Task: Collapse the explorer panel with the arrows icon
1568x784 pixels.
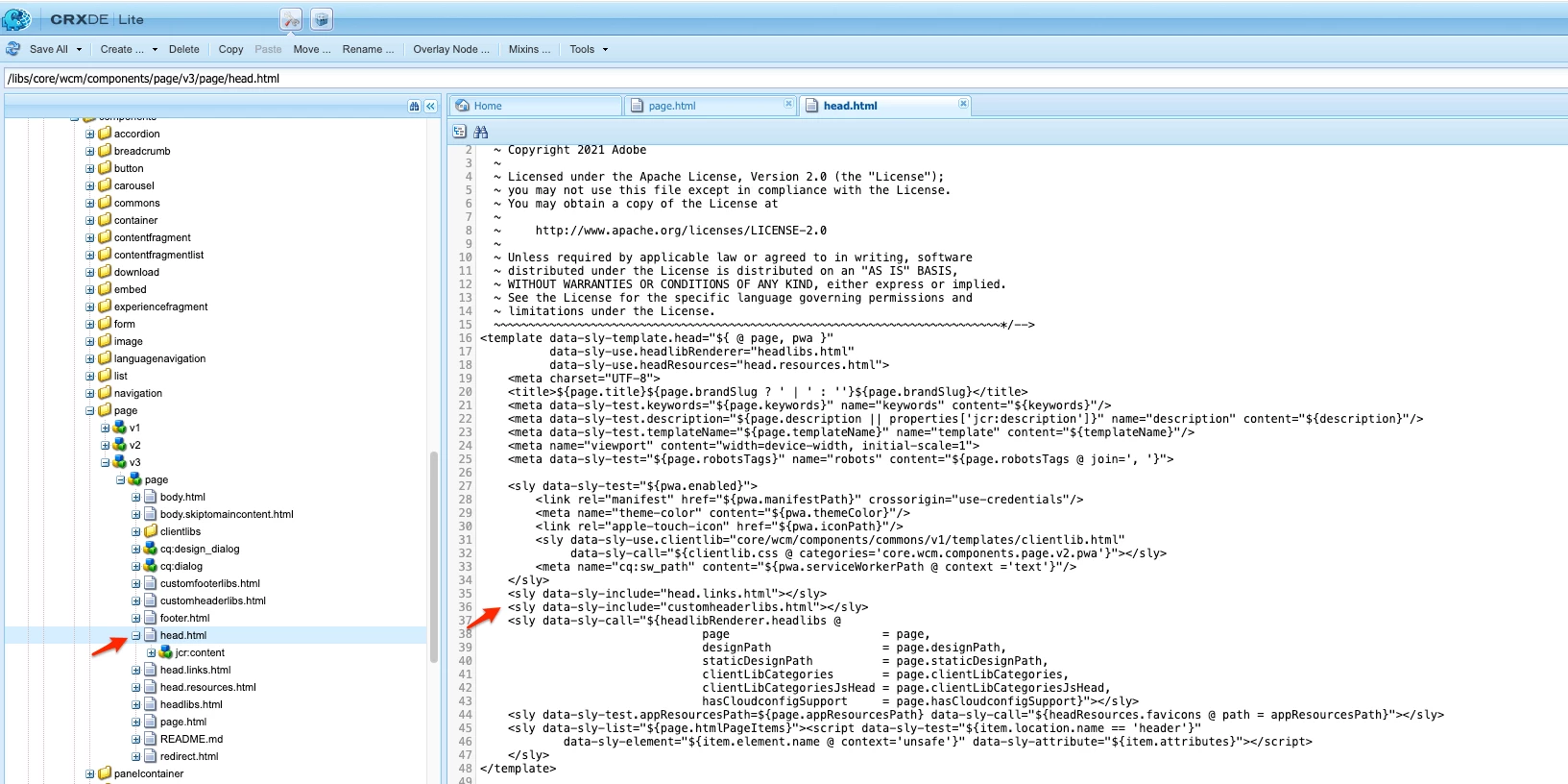Action: click(430, 106)
